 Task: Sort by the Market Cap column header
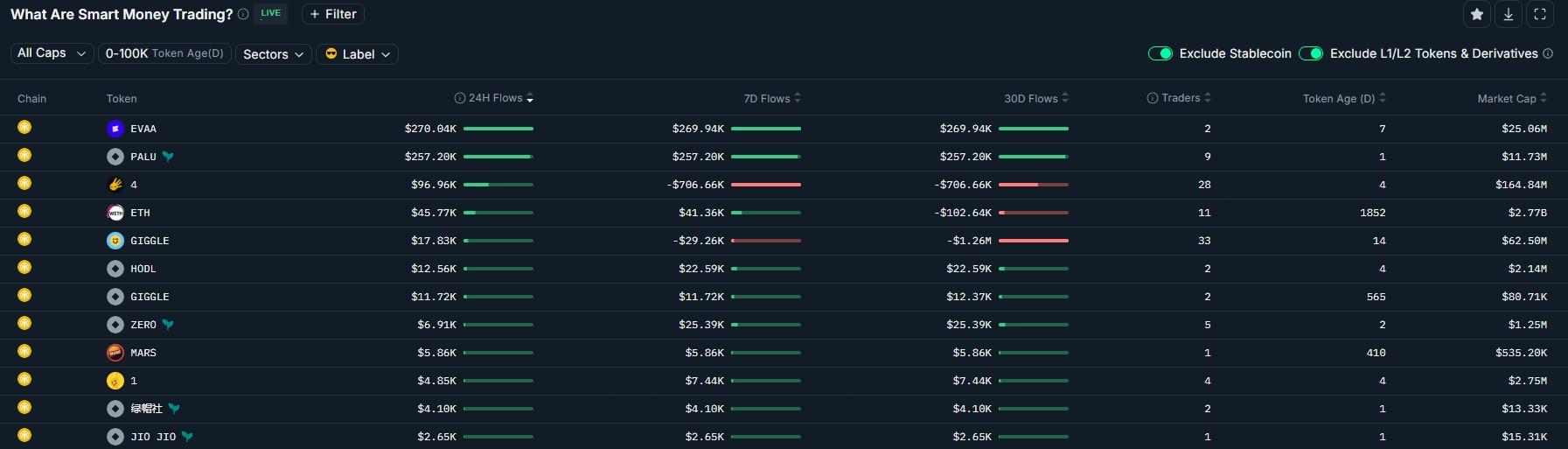click(1507, 99)
